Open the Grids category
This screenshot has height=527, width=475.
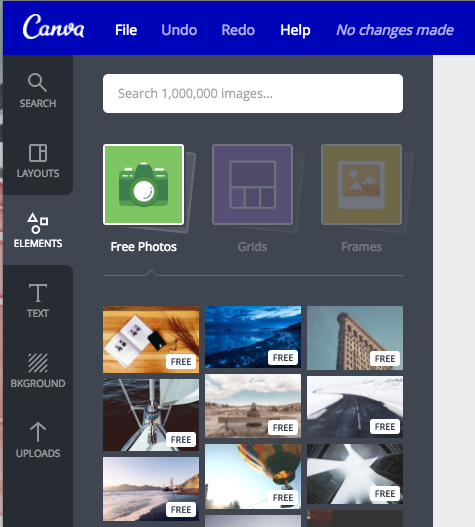click(x=252, y=185)
